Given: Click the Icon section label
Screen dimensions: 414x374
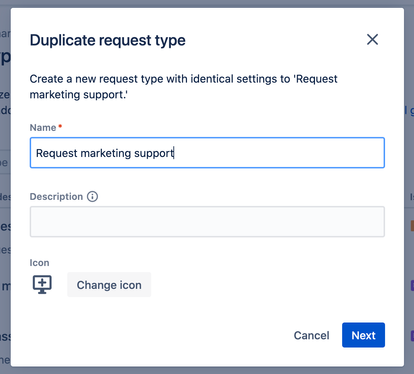Looking at the screenshot, I should [39, 263].
